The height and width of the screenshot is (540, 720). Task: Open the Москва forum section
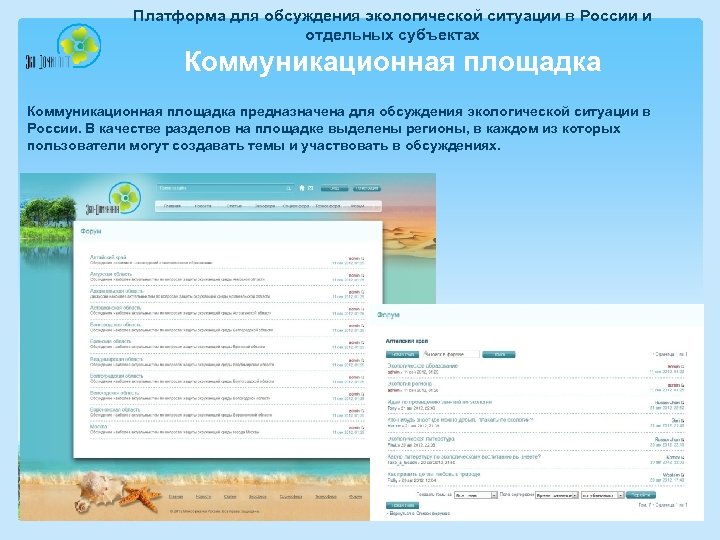98,427
